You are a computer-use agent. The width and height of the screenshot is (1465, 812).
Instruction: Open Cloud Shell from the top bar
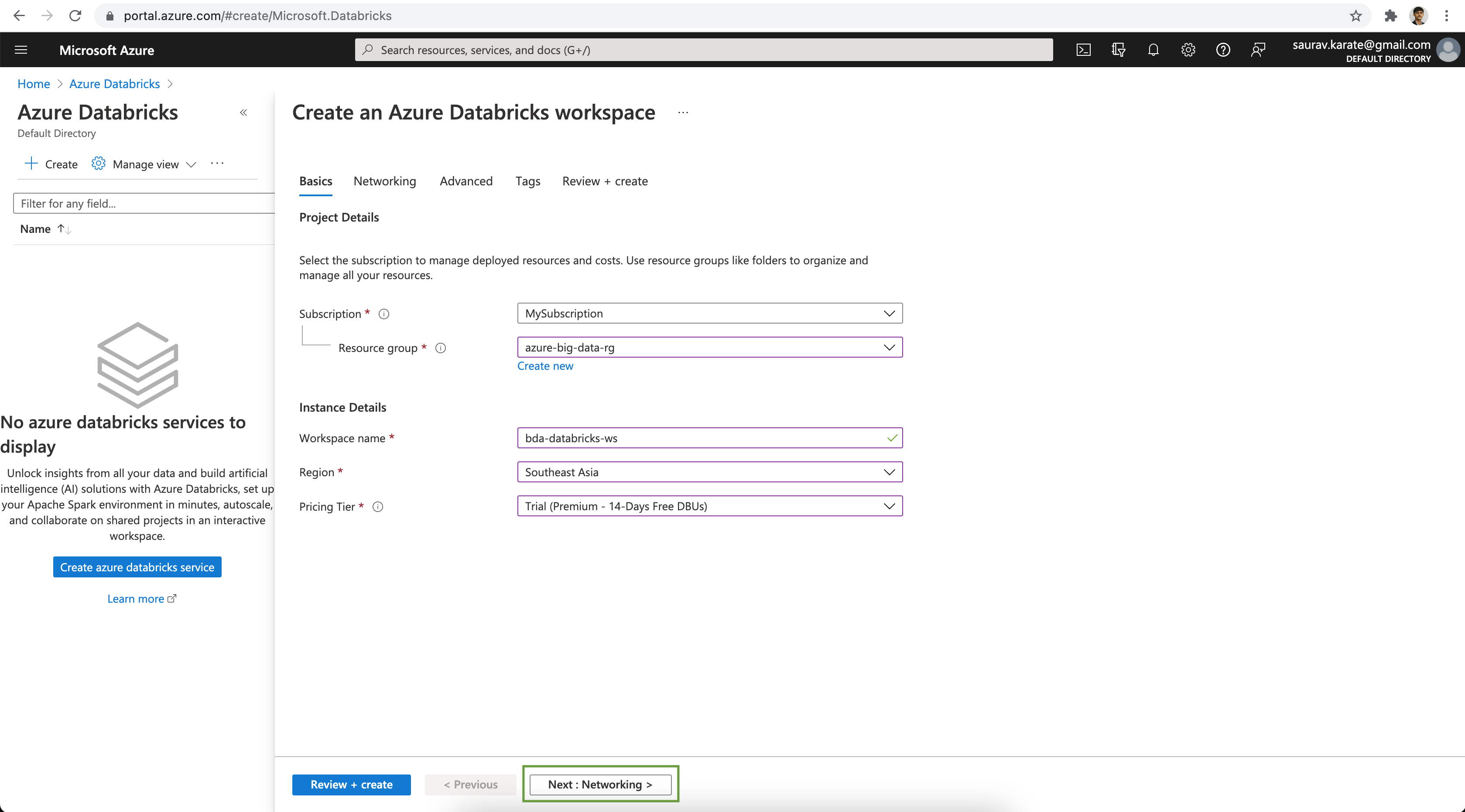(x=1083, y=50)
